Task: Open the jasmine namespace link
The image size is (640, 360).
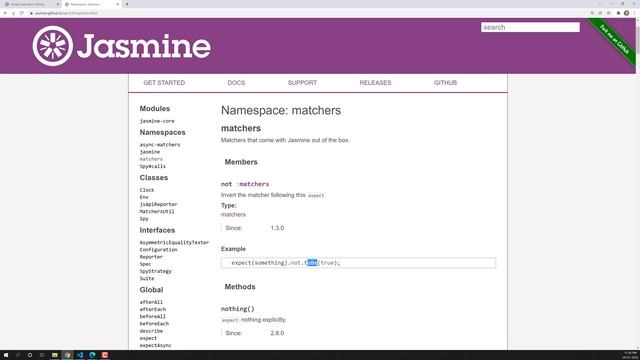Action: [x=150, y=152]
